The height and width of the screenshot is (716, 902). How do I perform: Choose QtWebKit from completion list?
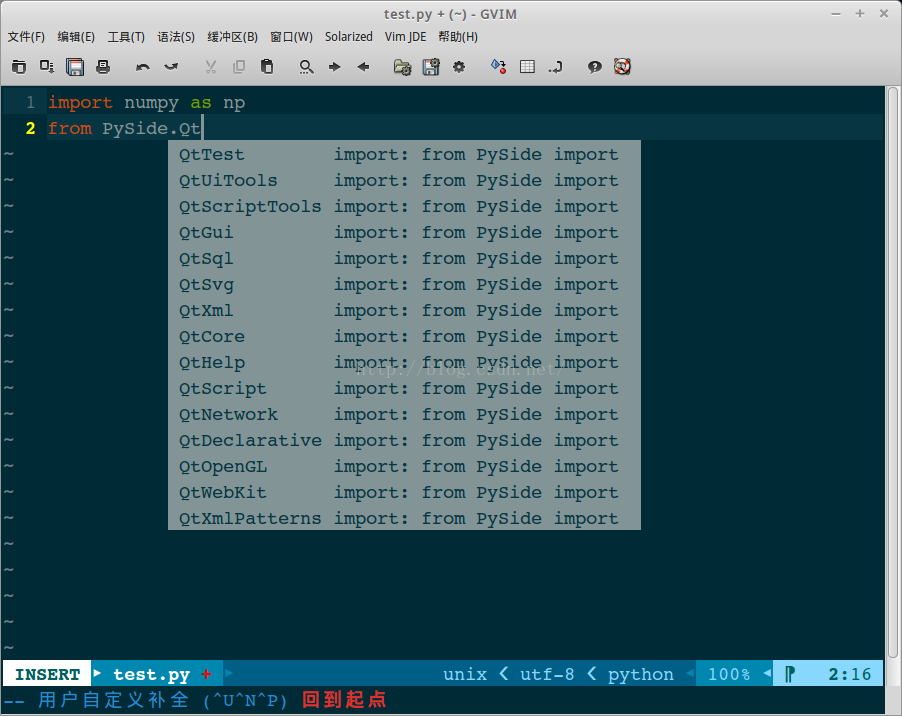404,492
